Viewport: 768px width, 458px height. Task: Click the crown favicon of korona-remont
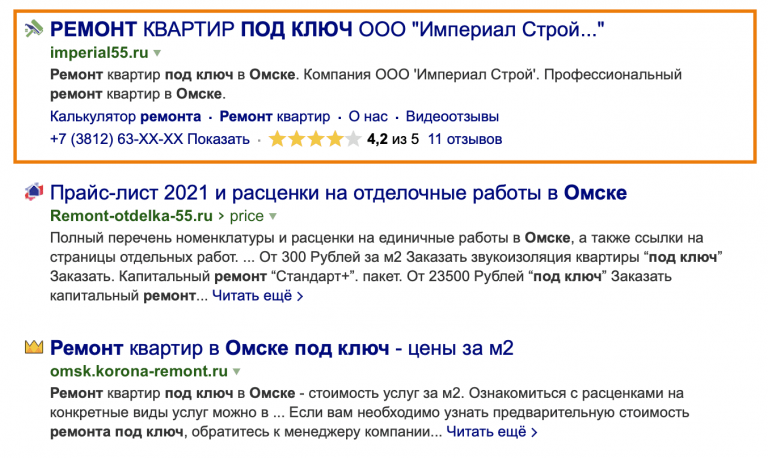[34, 347]
